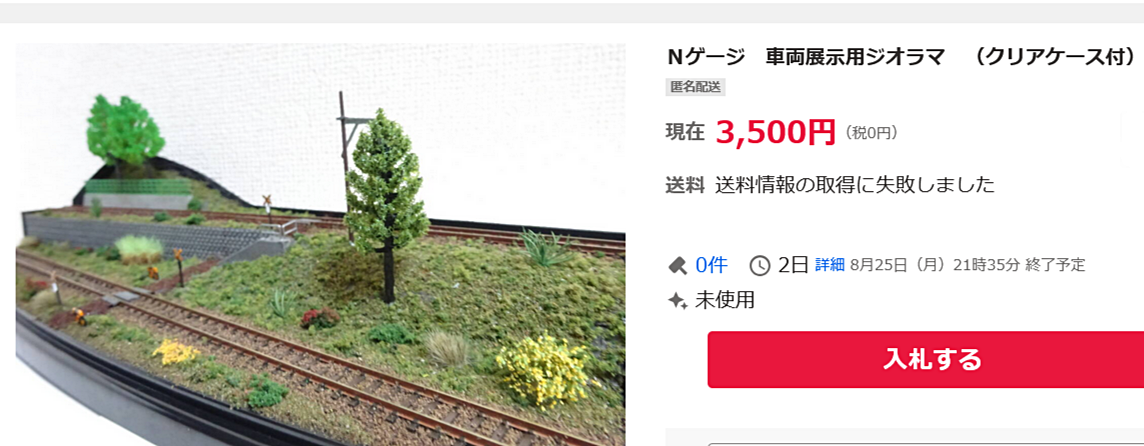Click the sparkle item-condition icon
This screenshot has height=446, width=1144.
678,300
